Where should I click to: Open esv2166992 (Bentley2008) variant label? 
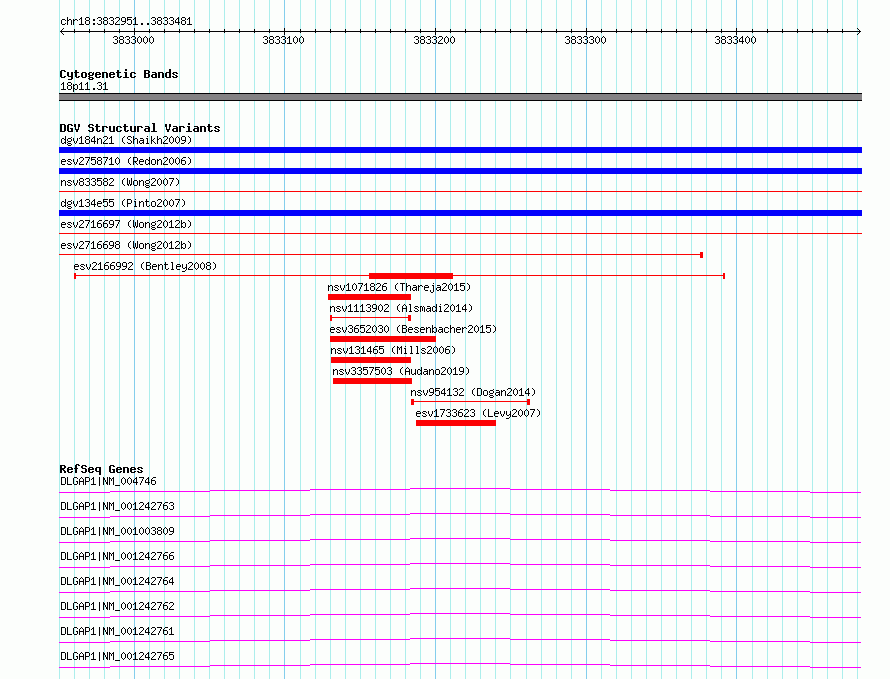click(x=145, y=266)
